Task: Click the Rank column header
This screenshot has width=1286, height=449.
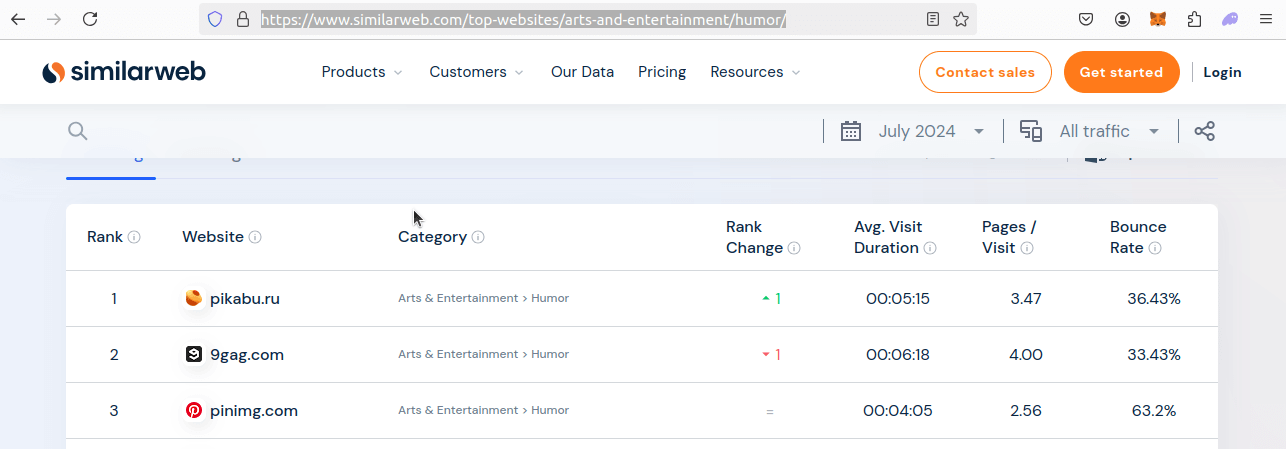Action: point(105,237)
